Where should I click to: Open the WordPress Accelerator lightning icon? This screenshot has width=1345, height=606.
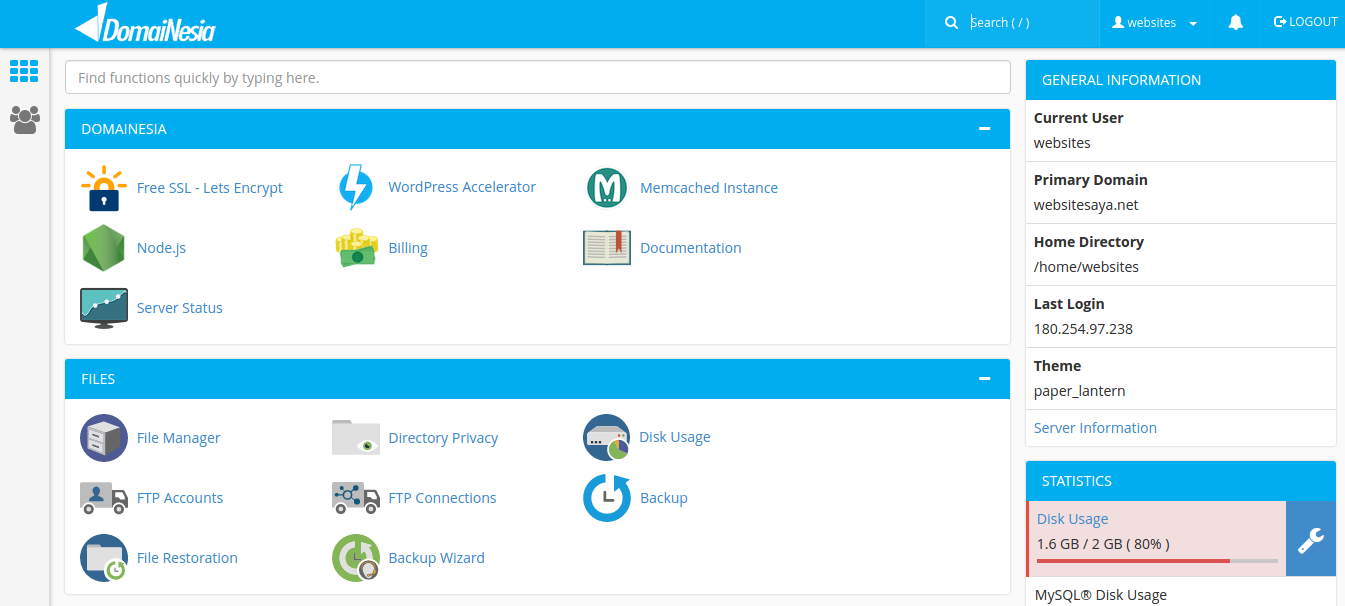(x=356, y=188)
